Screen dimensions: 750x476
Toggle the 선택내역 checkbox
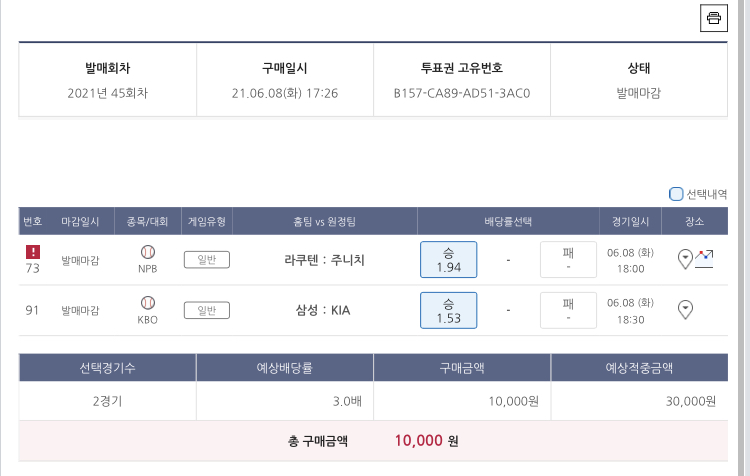point(676,194)
